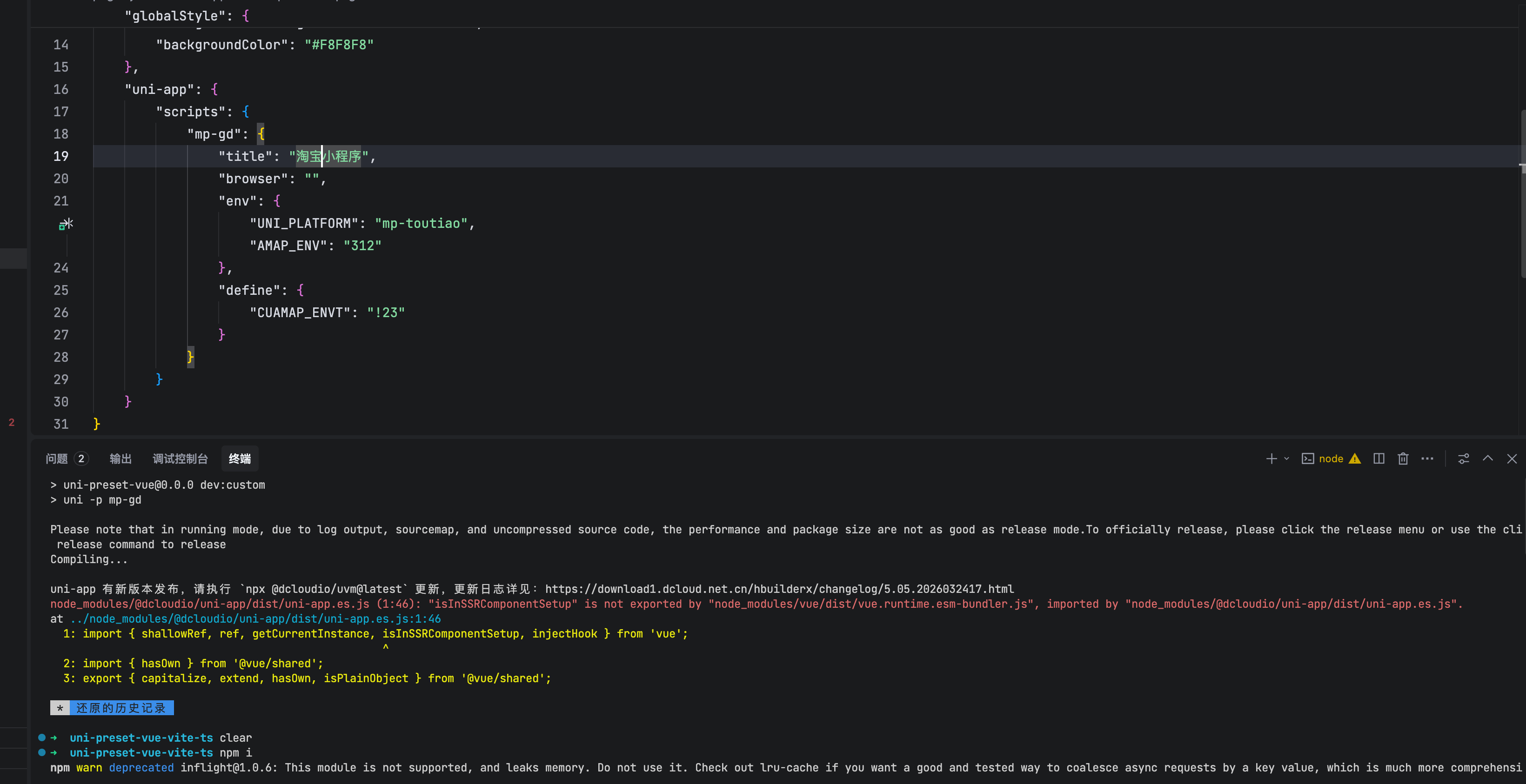The width and height of the screenshot is (1526, 784).
Task: Open terminal more actions ellipsis menu
Action: pyautogui.click(x=1427, y=459)
